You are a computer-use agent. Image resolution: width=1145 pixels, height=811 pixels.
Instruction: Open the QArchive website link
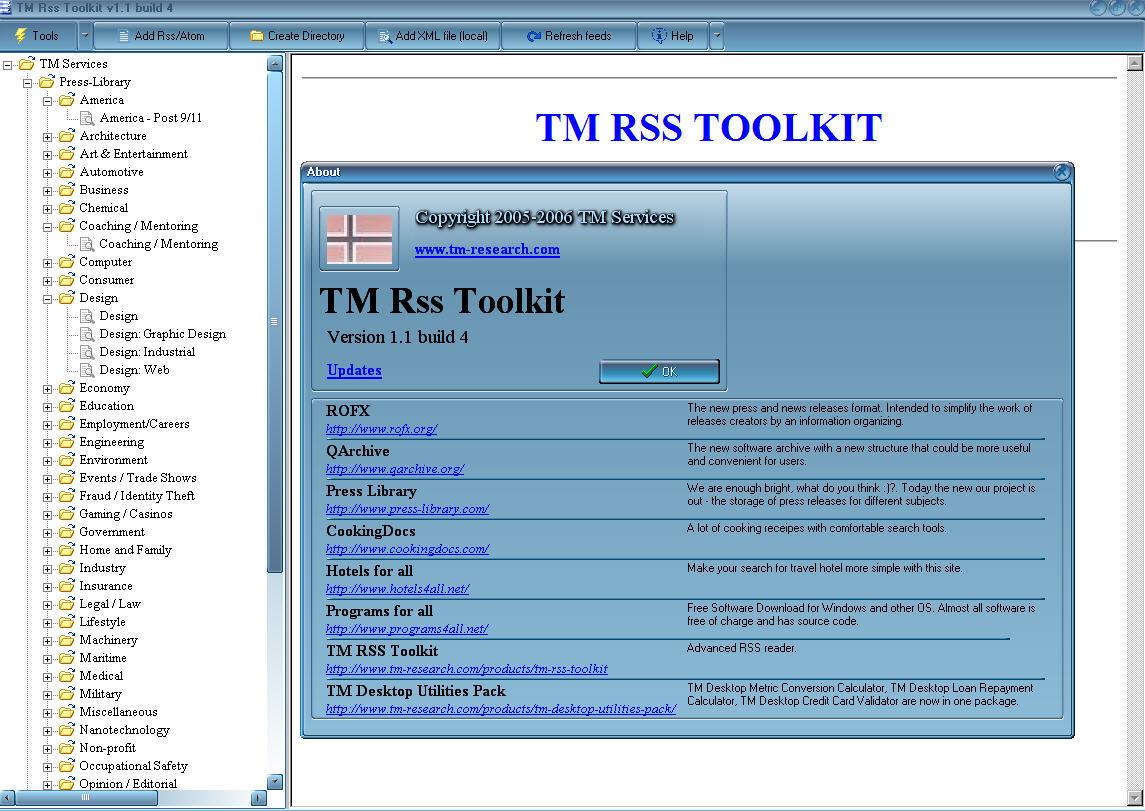tap(395, 469)
